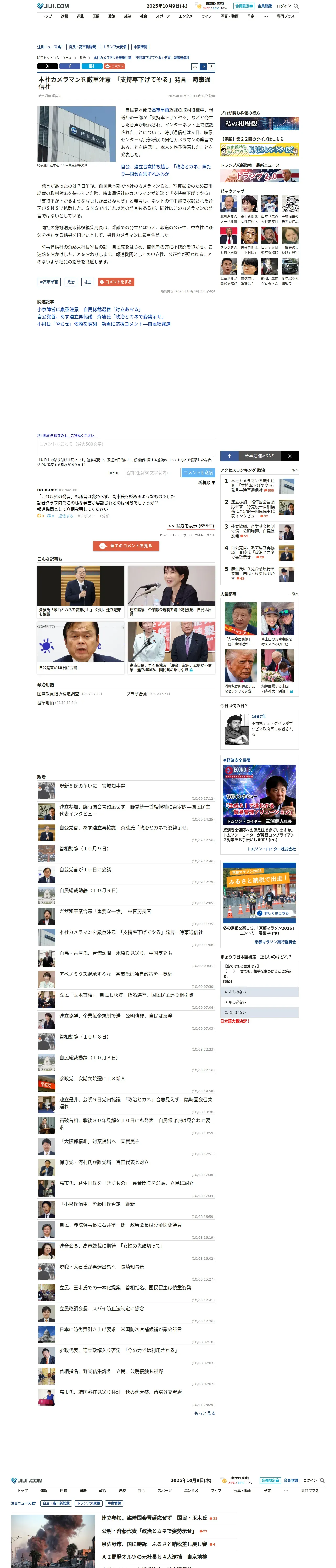Image resolution: width=336 pixels, height=1568 pixels.
Task: Set font size to 小
Action: 195,67
